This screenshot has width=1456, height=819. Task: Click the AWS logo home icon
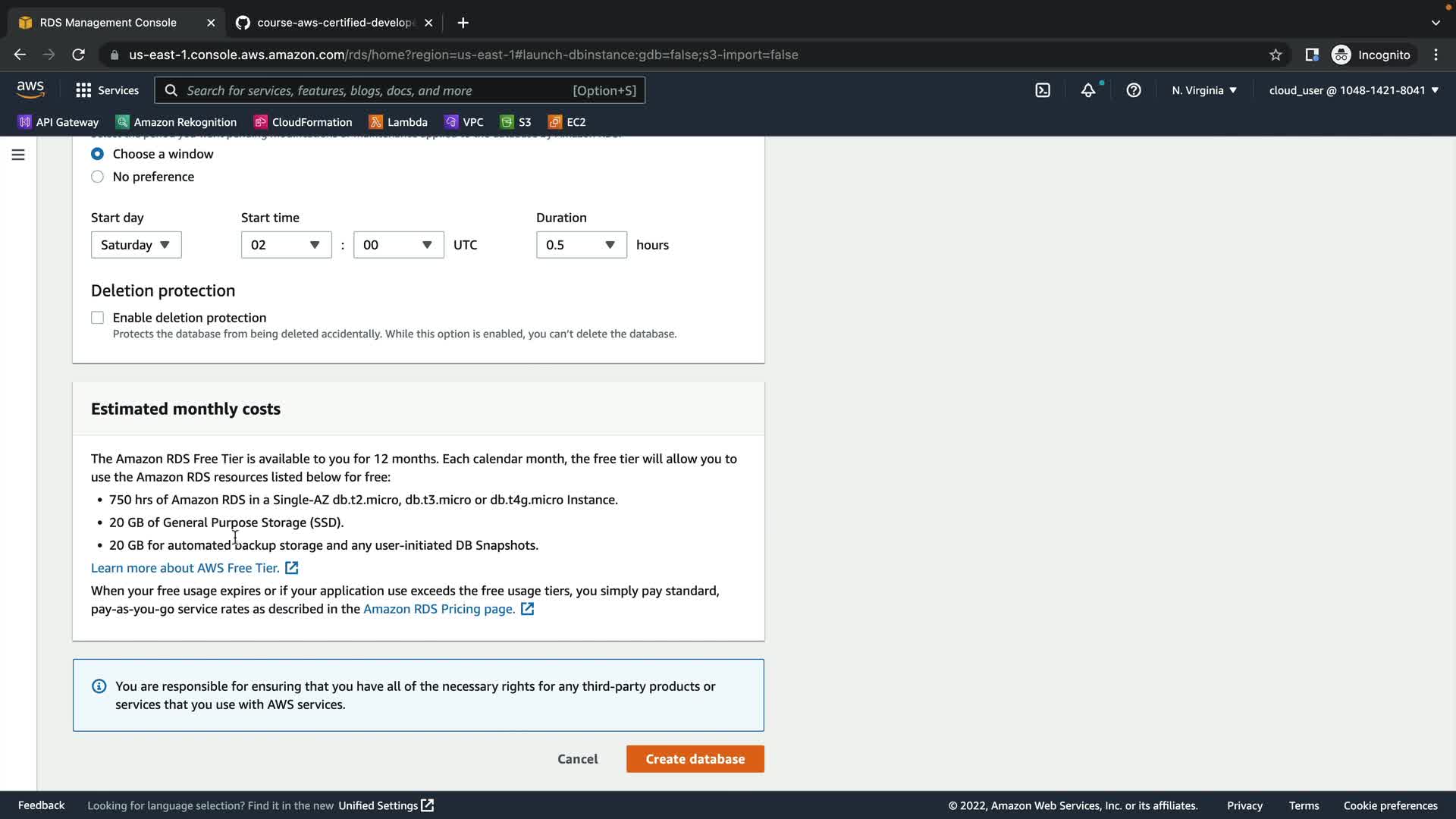[x=30, y=89]
